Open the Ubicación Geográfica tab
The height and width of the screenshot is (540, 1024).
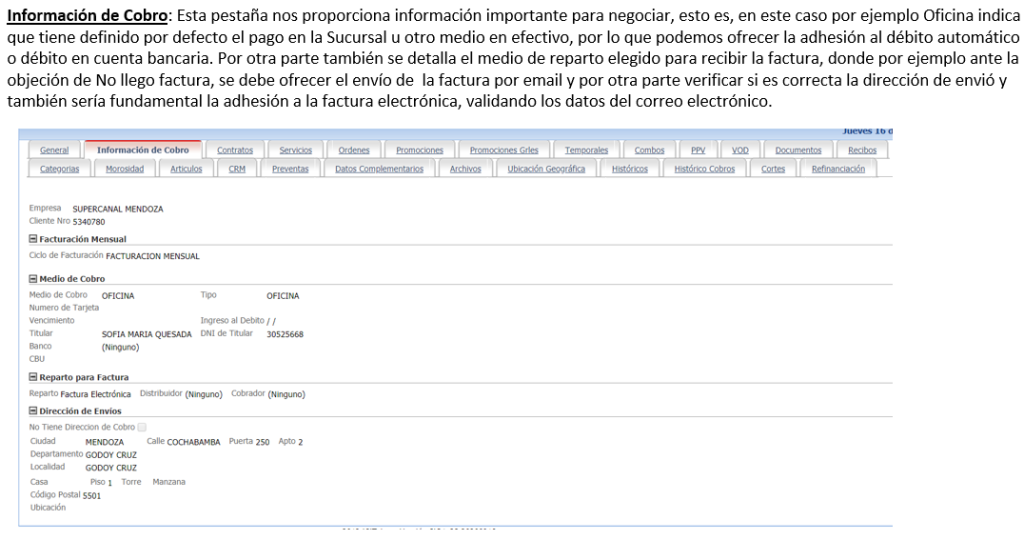[546, 169]
